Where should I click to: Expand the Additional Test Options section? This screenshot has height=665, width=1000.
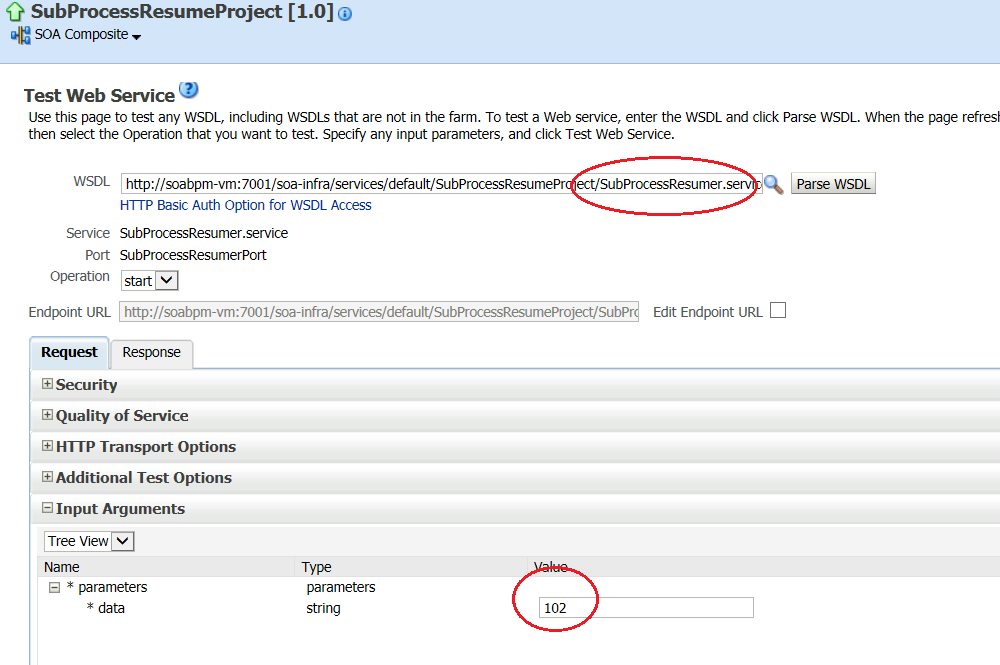[47, 477]
